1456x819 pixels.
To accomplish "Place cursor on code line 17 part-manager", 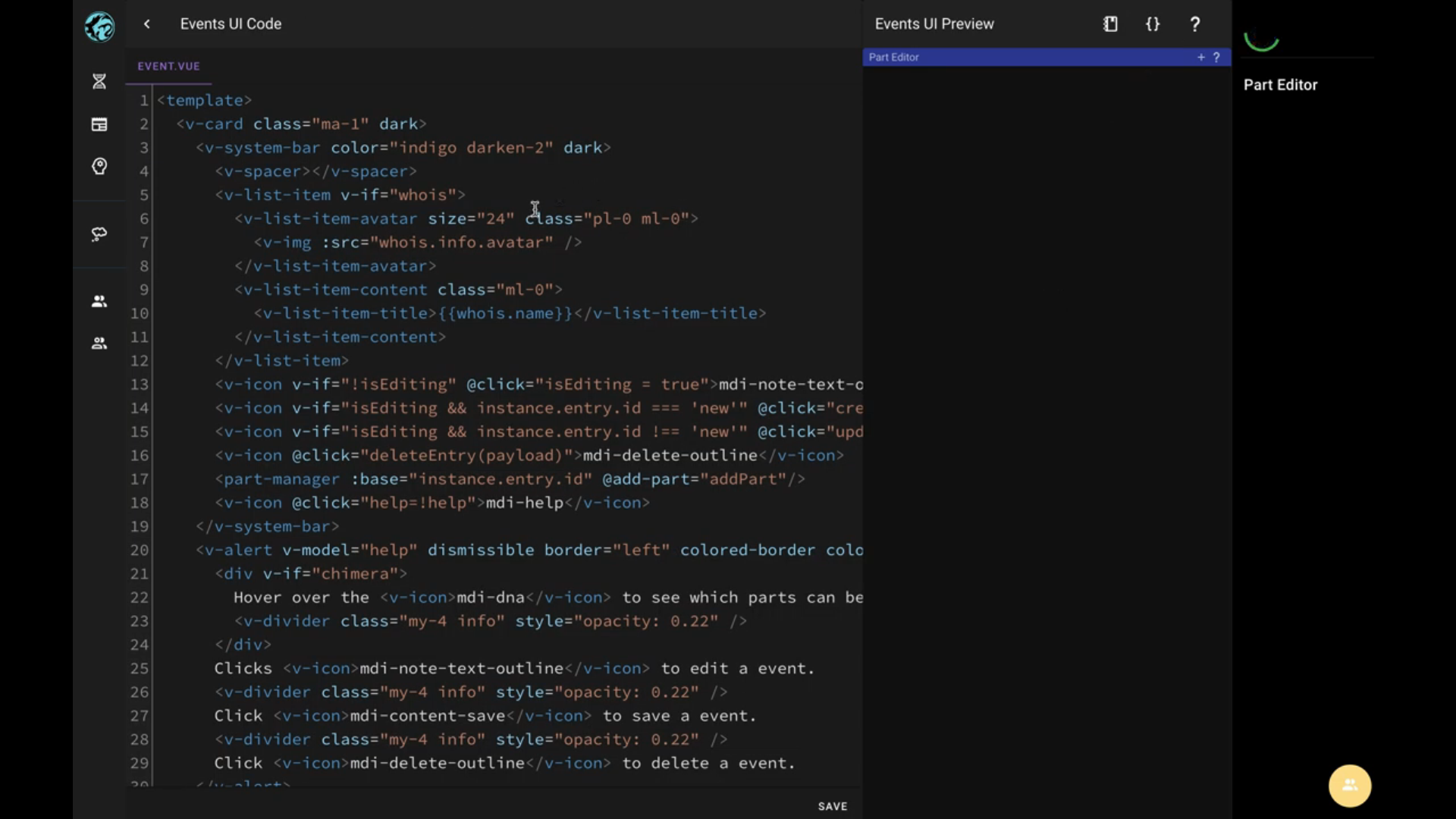I will tap(281, 479).
